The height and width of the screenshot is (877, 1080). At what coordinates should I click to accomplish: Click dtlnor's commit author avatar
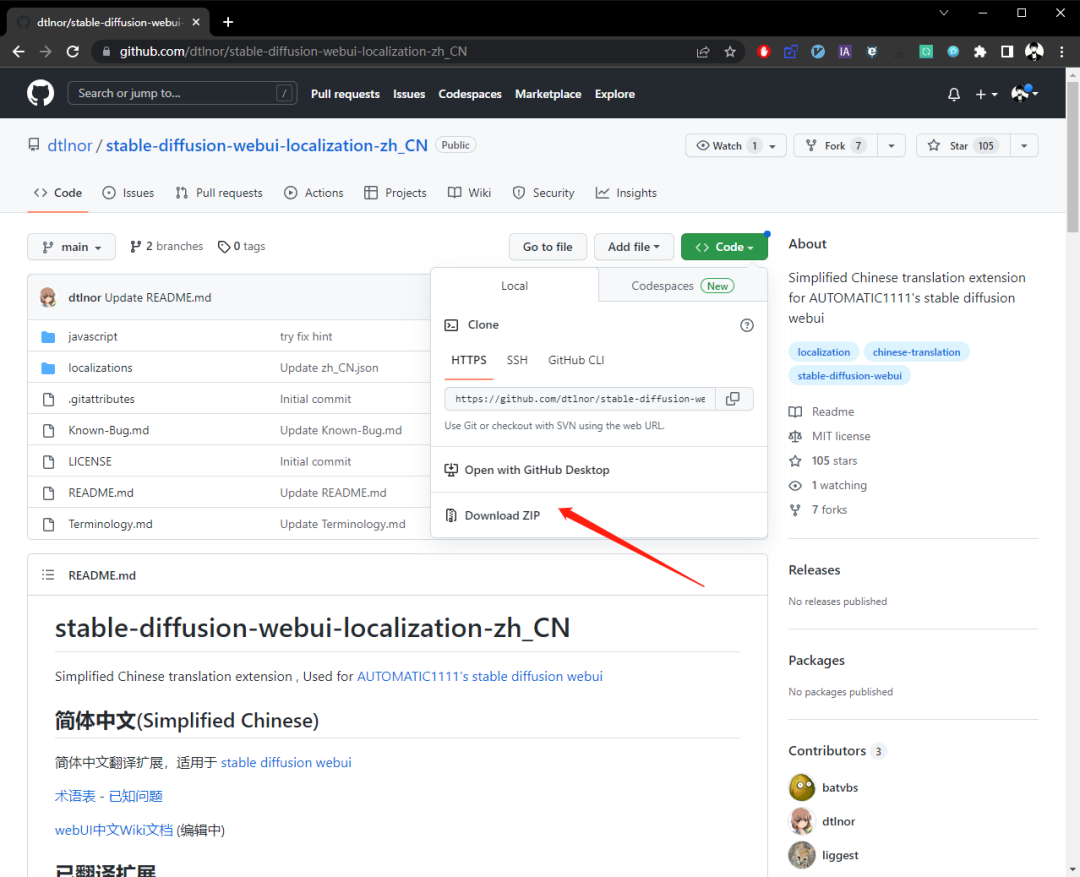coord(48,298)
